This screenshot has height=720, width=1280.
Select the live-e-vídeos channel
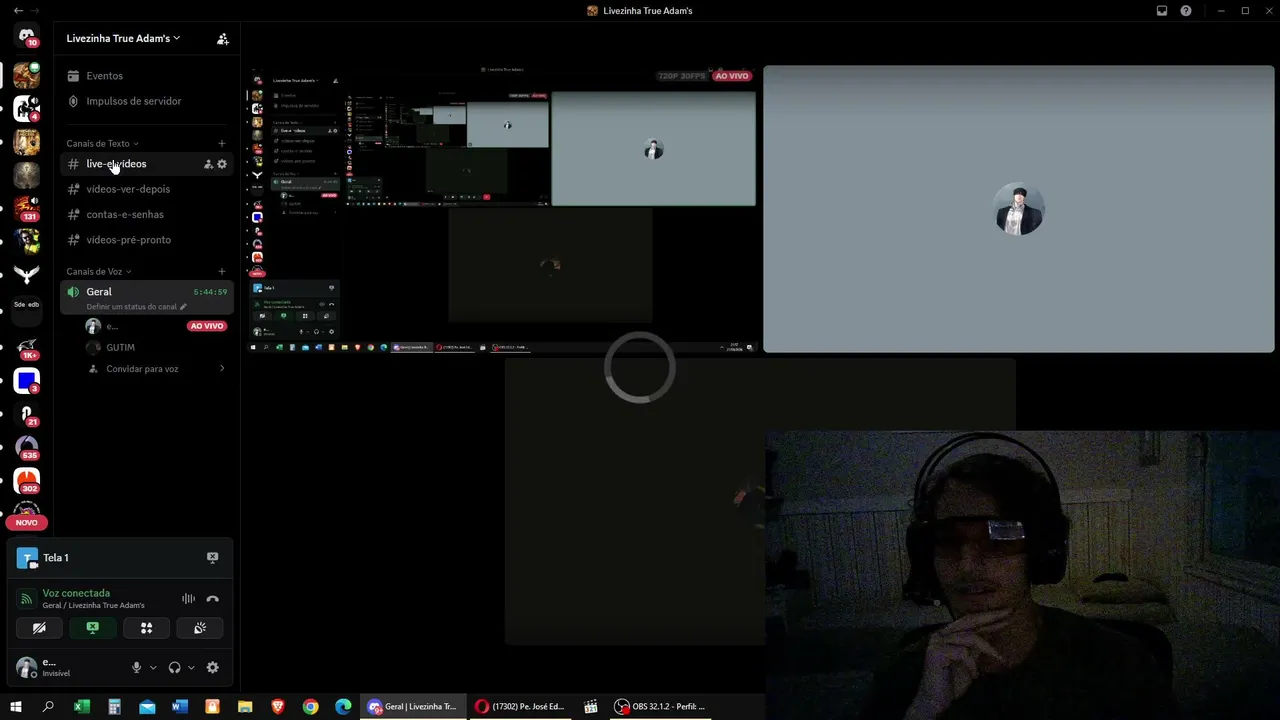point(146,164)
